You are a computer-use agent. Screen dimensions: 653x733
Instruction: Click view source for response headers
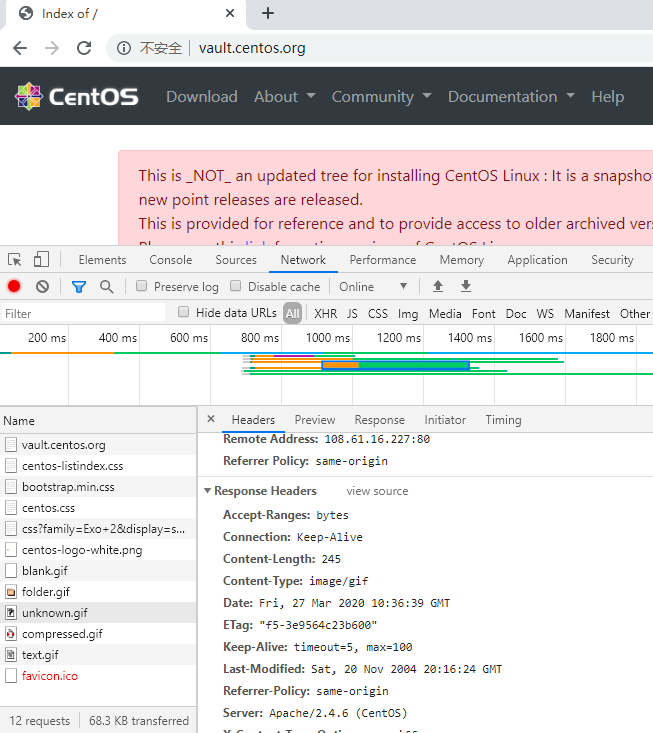[x=377, y=491]
